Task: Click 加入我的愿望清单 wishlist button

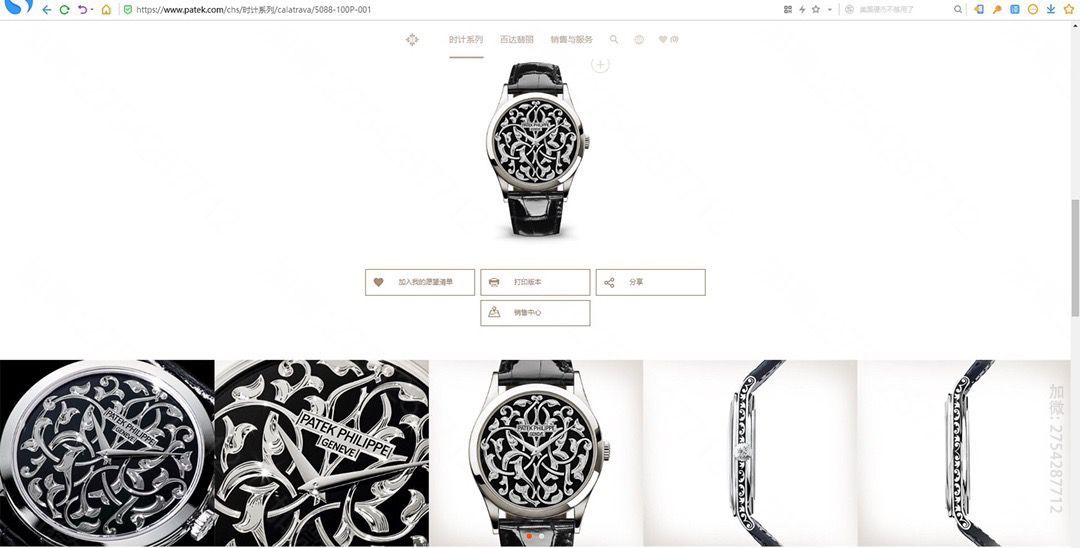Action: coord(420,282)
